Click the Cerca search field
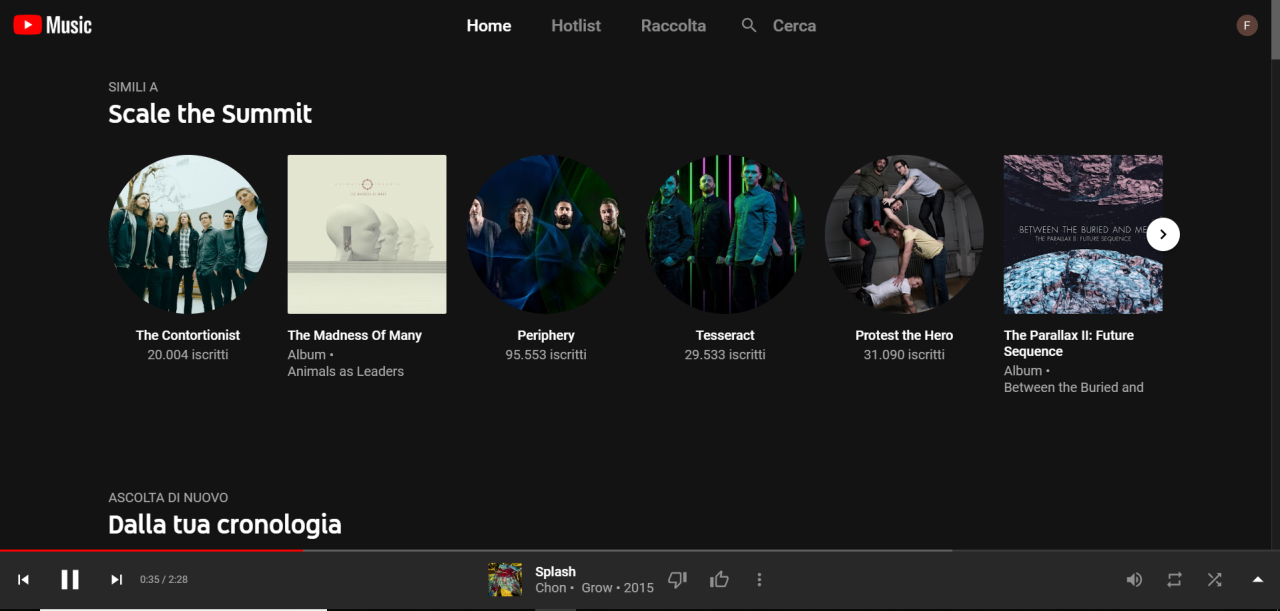 pyautogui.click(x=794, y=26)
